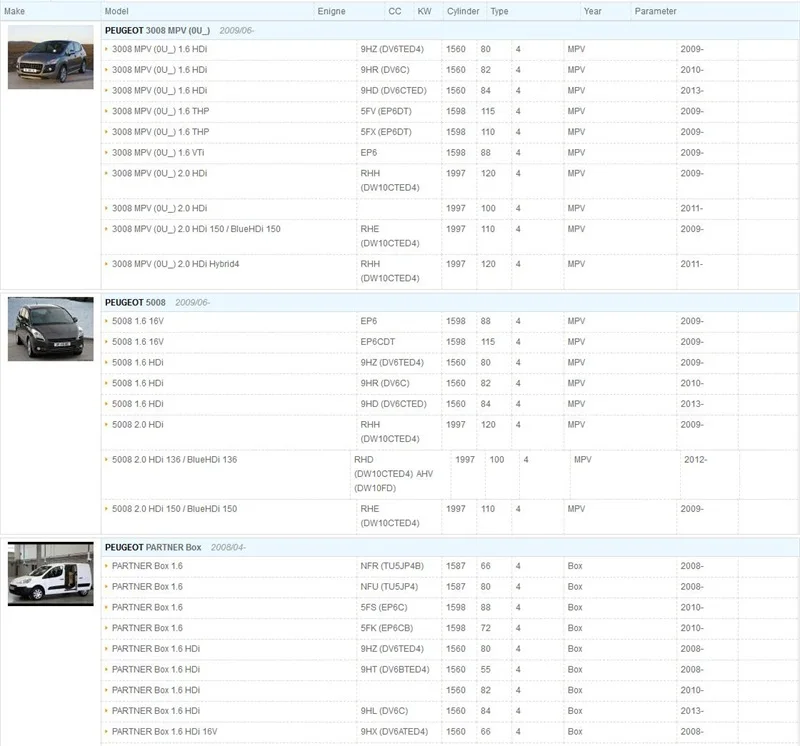The height and width of the screenshot is (746, 800).
Task: Open PARTNER Box 1.6 entry with NFR engine
Action: coord(147,566)
